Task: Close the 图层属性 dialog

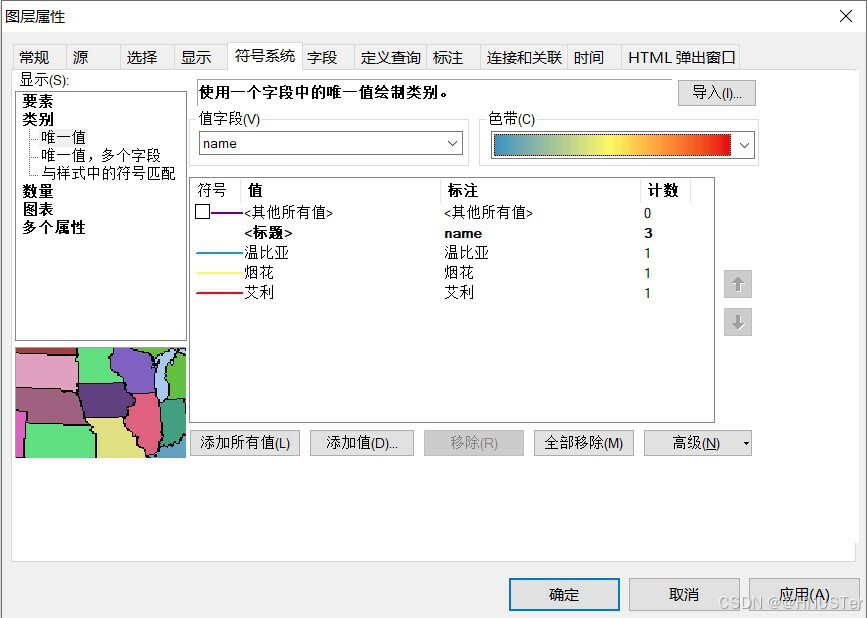Action: (845, 16)
